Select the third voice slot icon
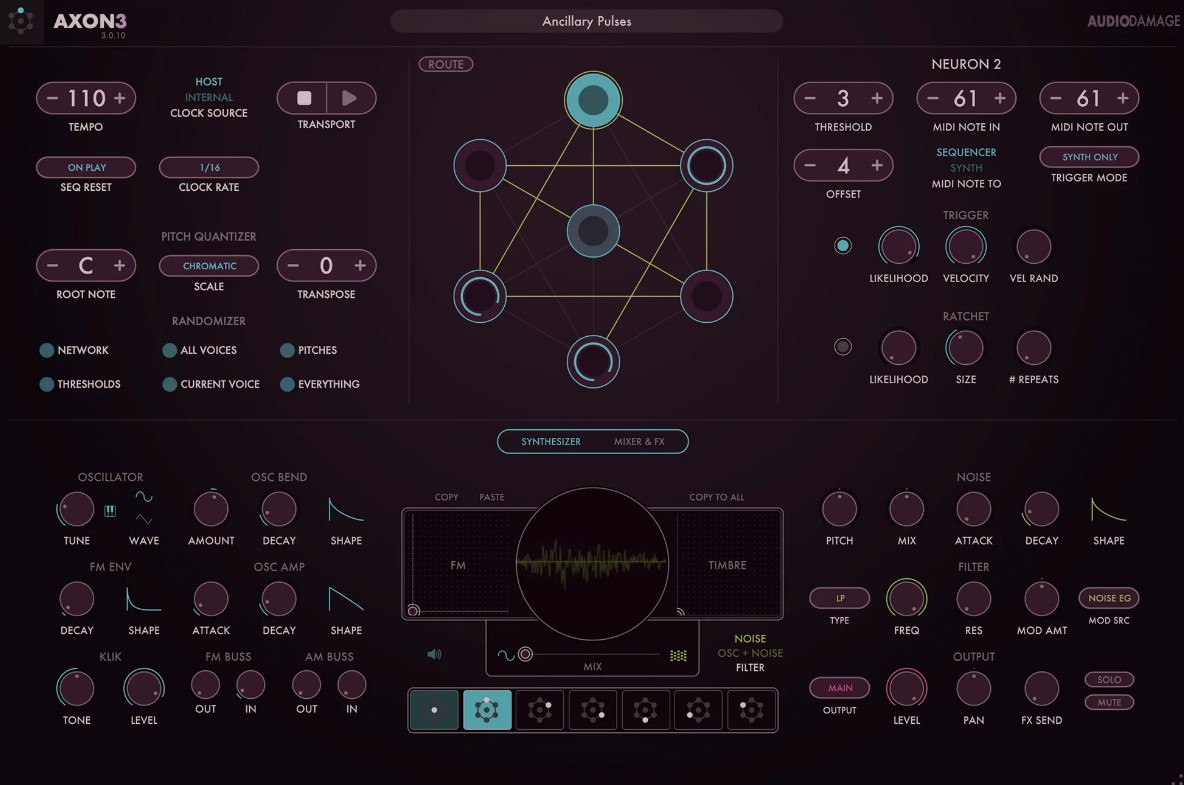The height and width of the screenshot is (785, 1184). [x=540, y=710]
